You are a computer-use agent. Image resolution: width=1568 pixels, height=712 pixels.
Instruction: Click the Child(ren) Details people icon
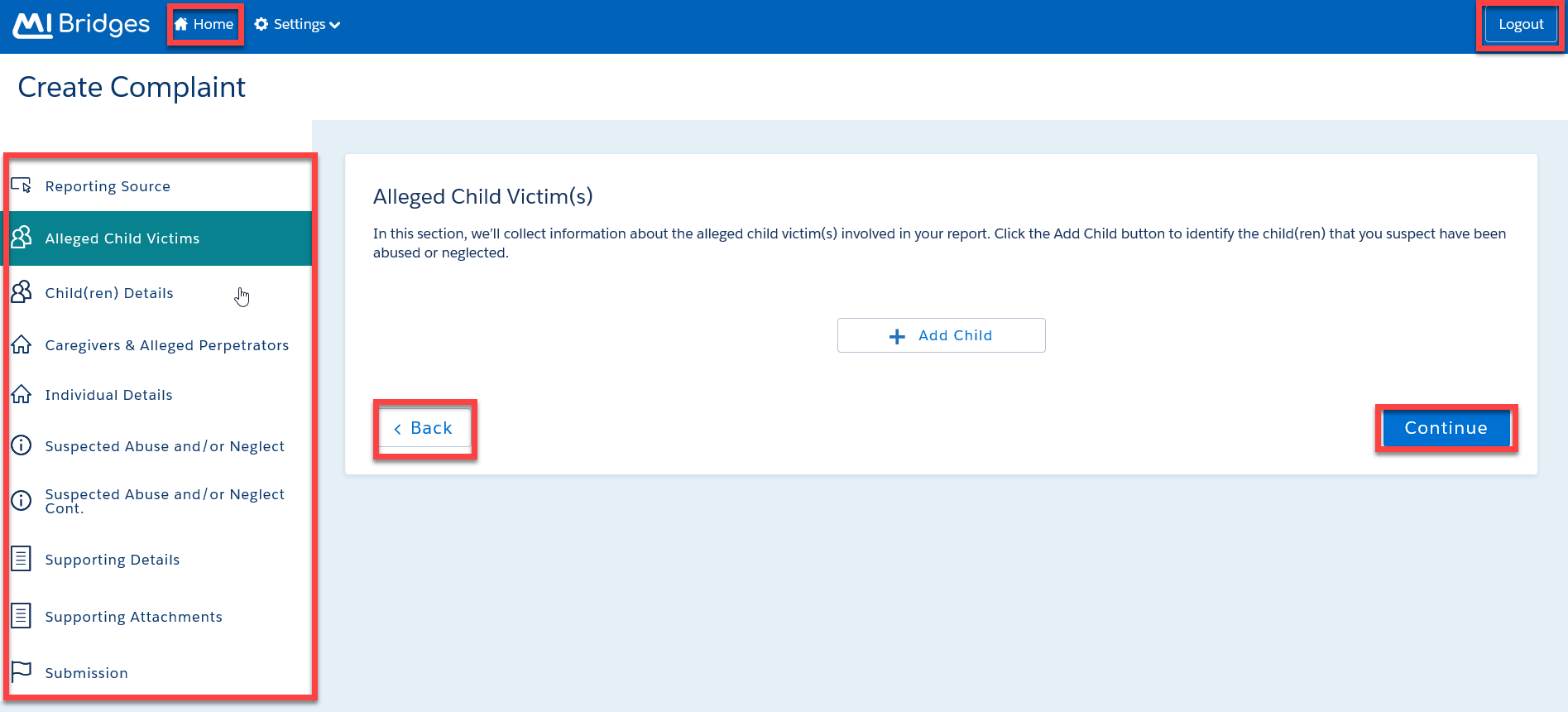coord(22,292)
